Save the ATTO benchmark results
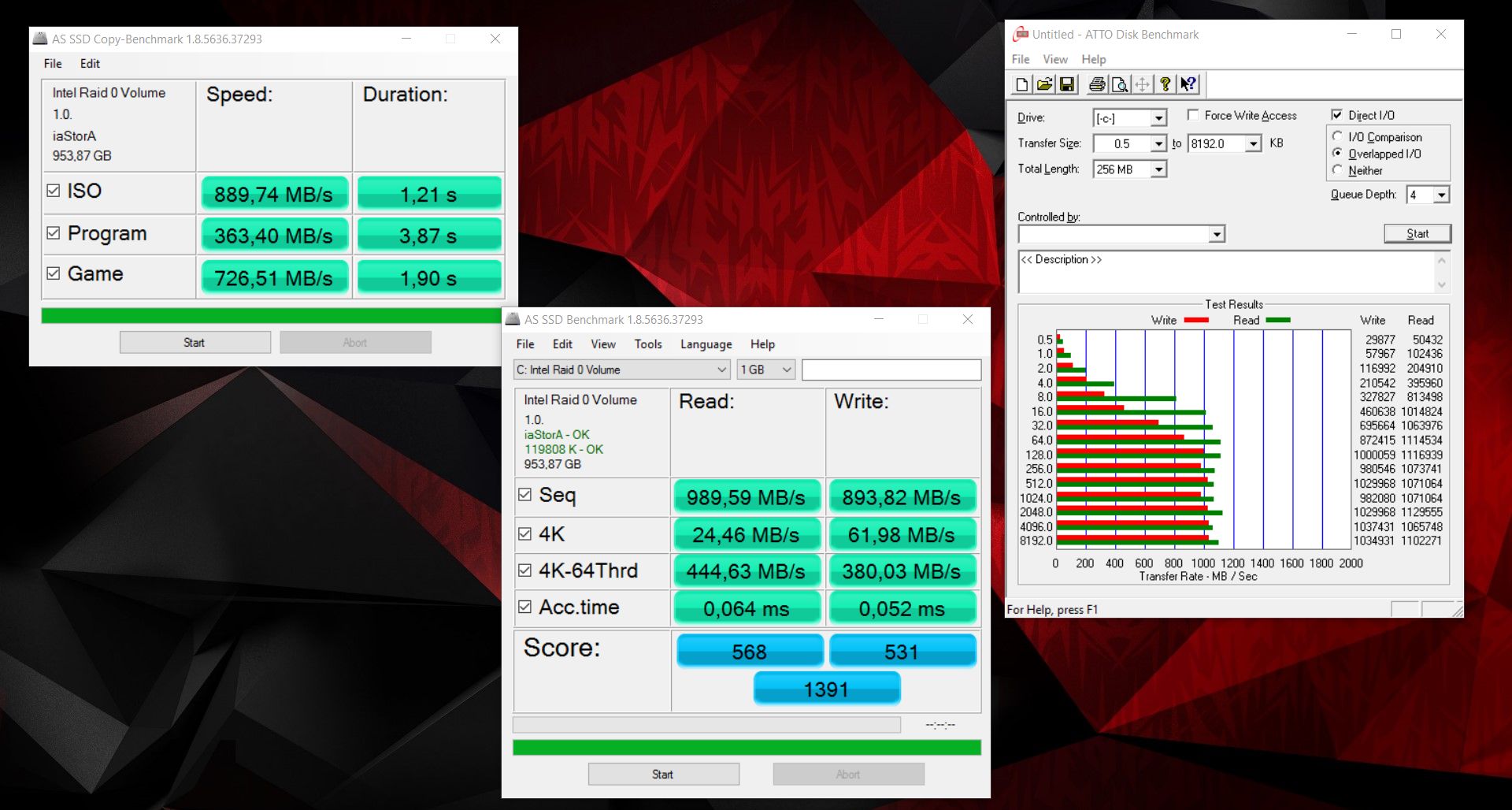This screenshot has width=1512, height=810. (1068, 84)
